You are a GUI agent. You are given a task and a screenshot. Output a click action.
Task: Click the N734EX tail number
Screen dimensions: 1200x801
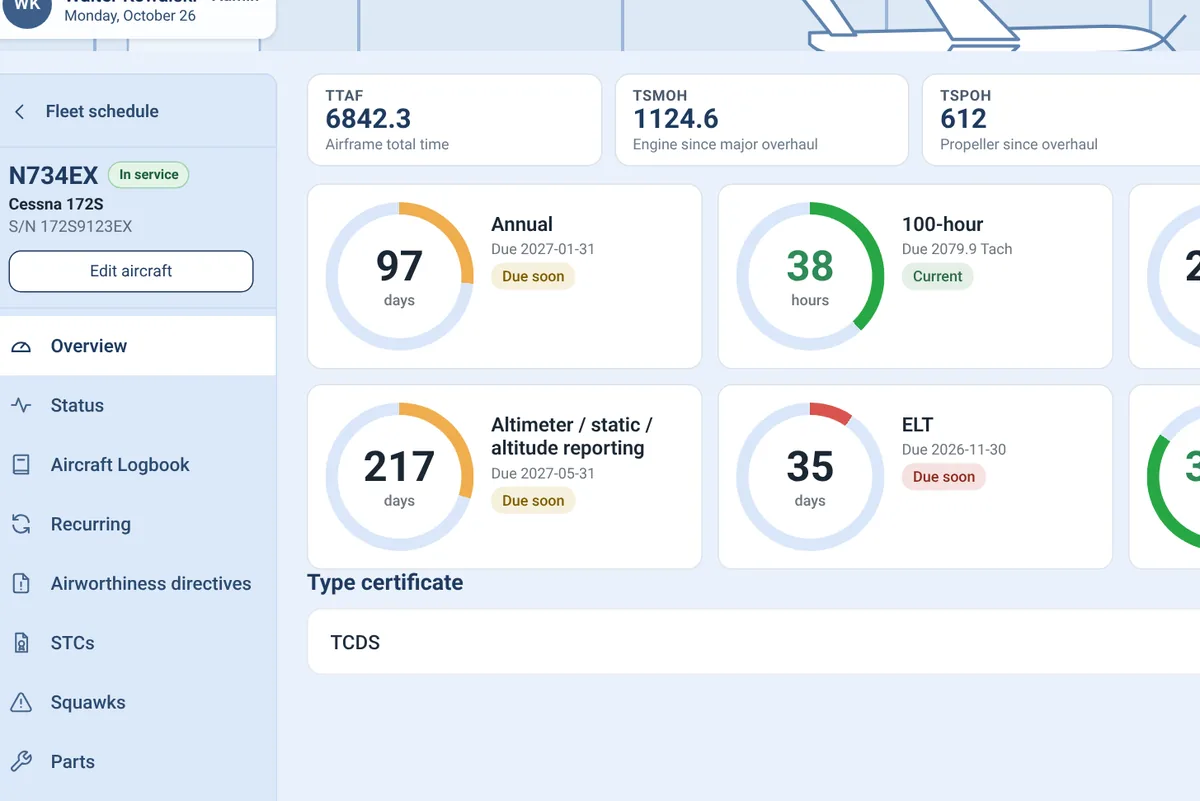(53, 176)
